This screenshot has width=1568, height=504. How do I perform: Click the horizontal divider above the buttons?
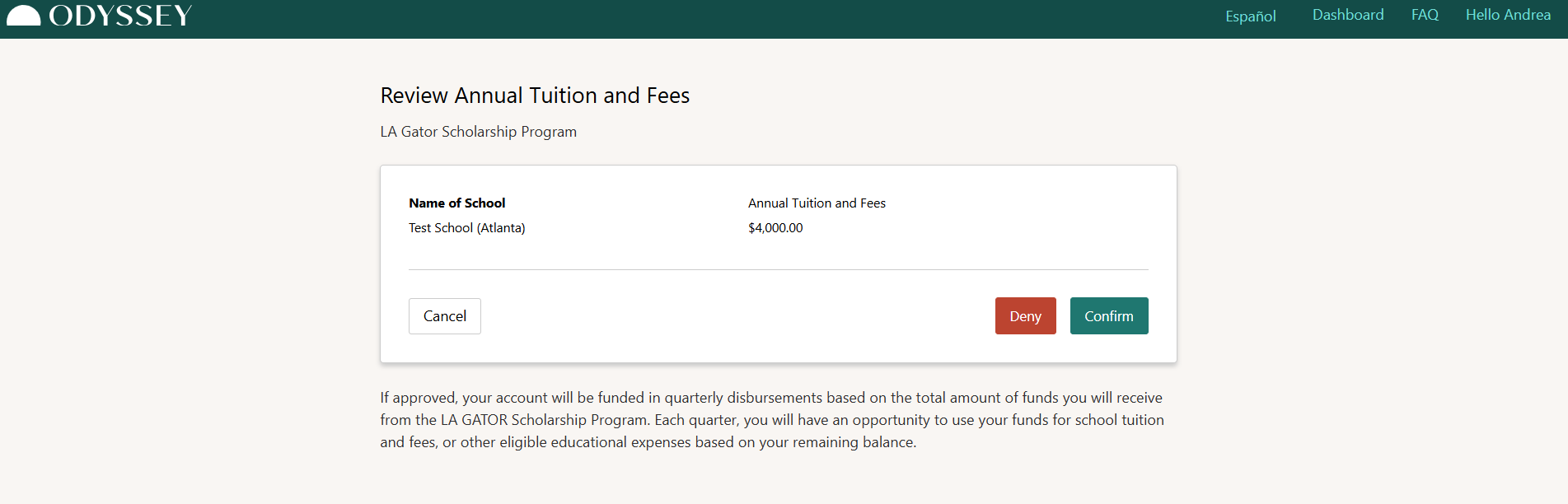779,269
